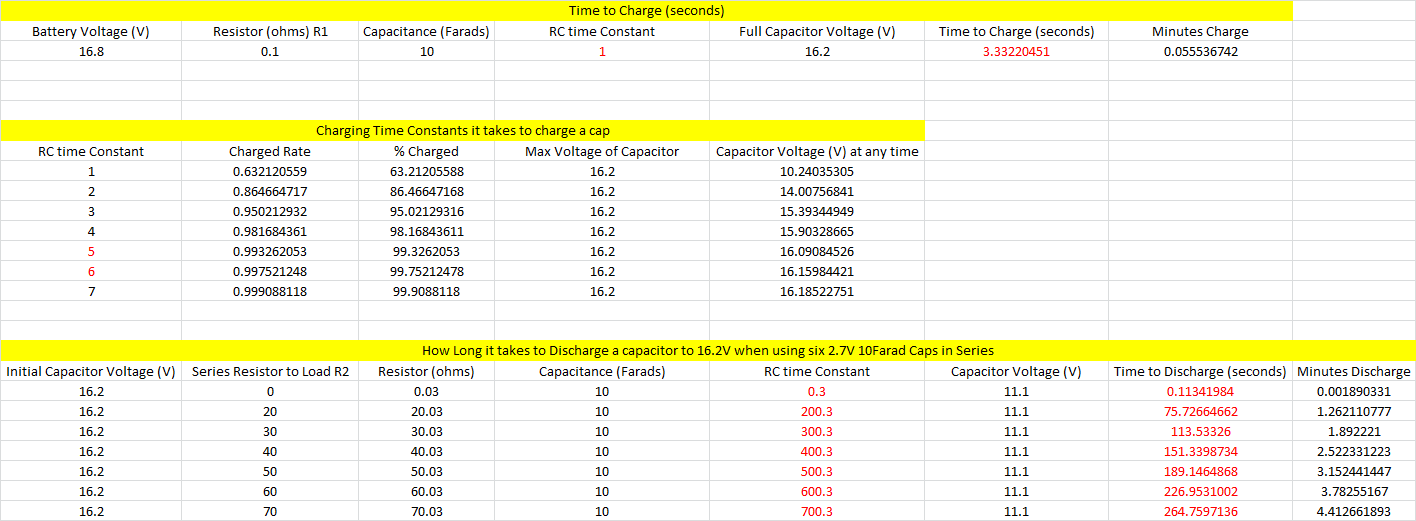Click resistor value 0.03
This screenshot has height=521, width=1416.
426,391
